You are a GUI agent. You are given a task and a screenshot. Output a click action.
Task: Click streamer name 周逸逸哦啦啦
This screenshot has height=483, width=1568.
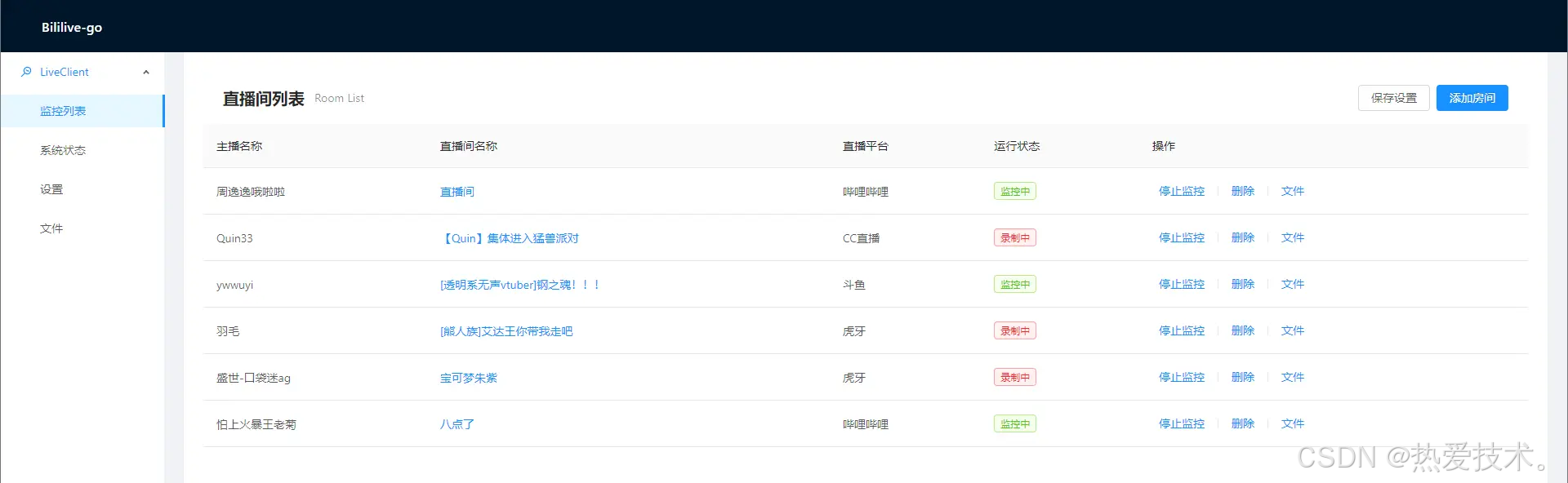pos(251,192)
